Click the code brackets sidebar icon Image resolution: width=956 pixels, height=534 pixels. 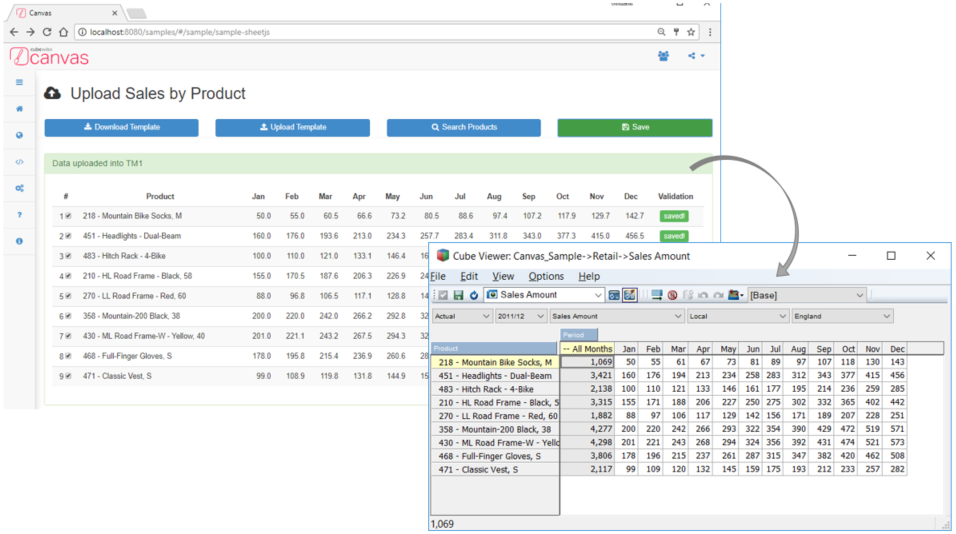(x=19, y=162)
